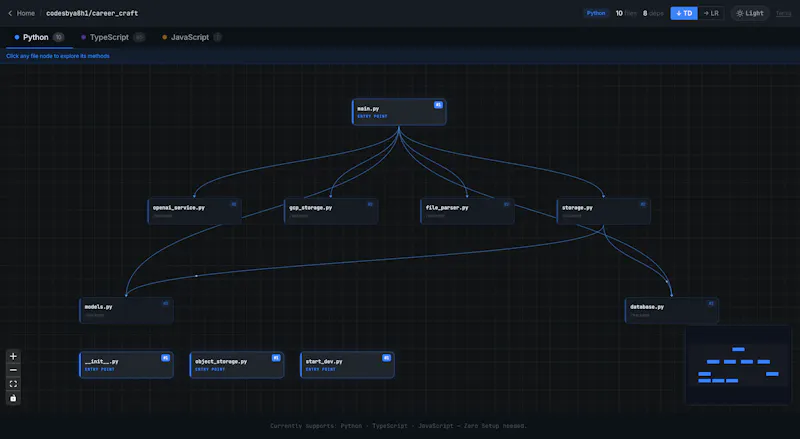Click the badge on main.py node

point(438,105)
